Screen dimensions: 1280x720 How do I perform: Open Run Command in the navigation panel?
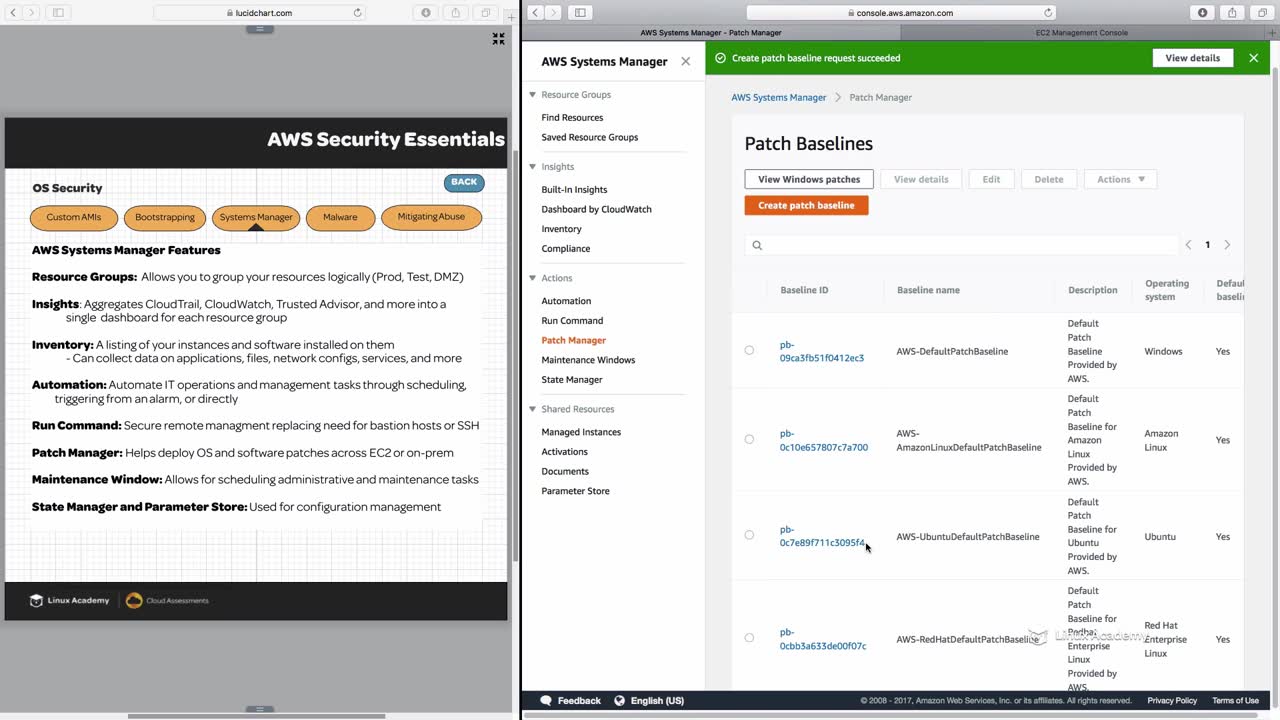click(x=572, y=321)
